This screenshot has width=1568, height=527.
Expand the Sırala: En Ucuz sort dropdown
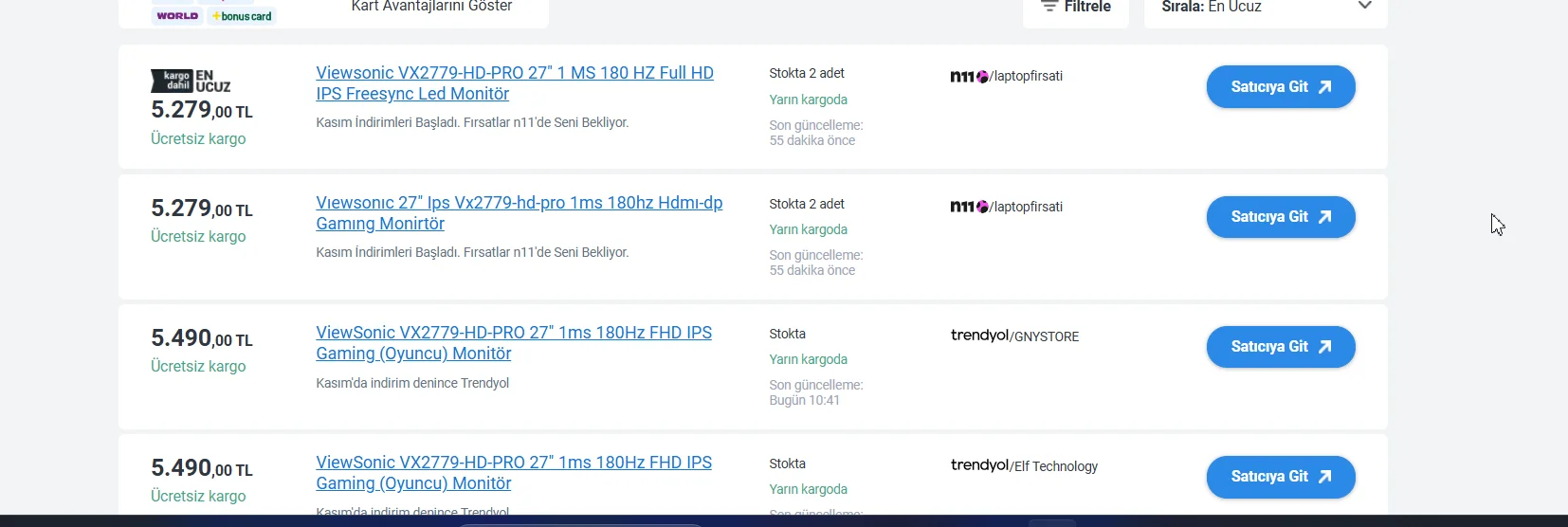(1266, 8)
